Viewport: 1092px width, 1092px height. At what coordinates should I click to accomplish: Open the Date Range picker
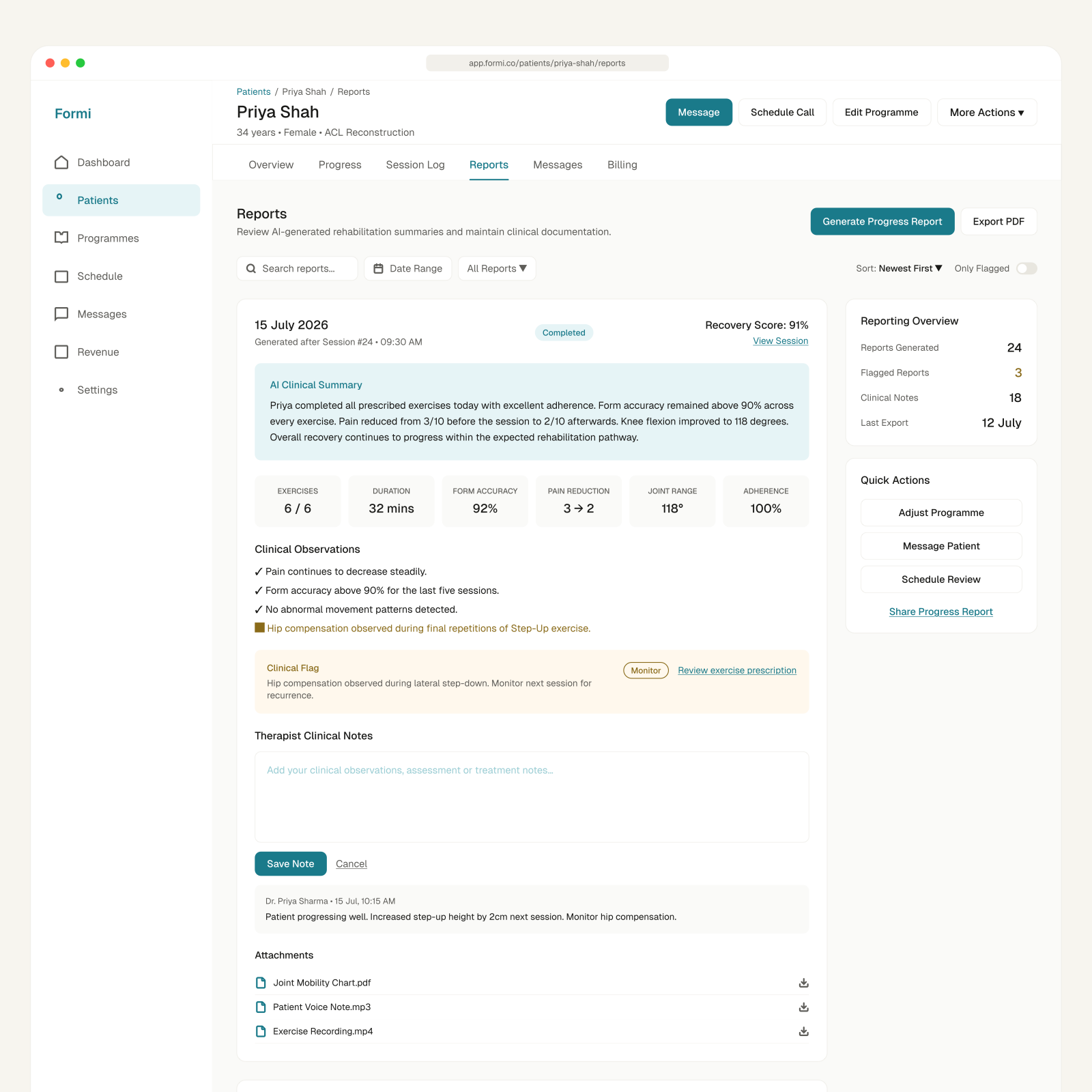pos(408,269)
